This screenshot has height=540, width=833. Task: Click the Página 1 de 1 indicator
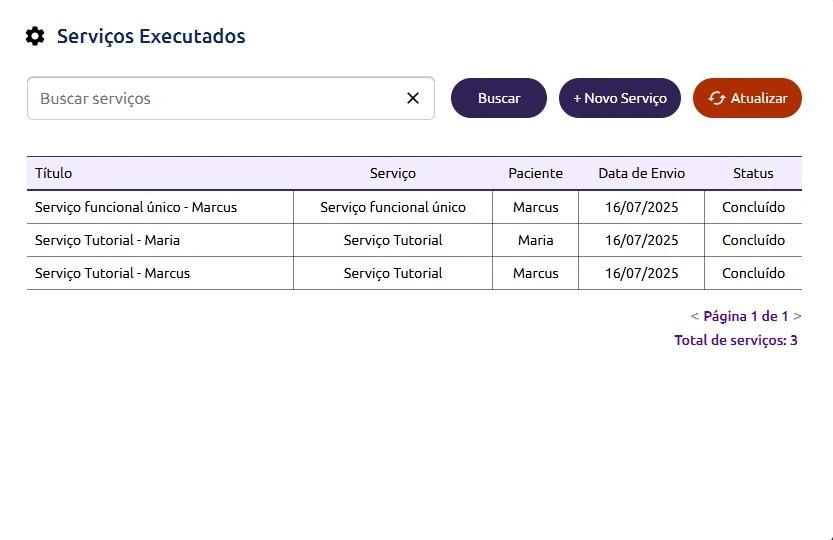point(745,316)
